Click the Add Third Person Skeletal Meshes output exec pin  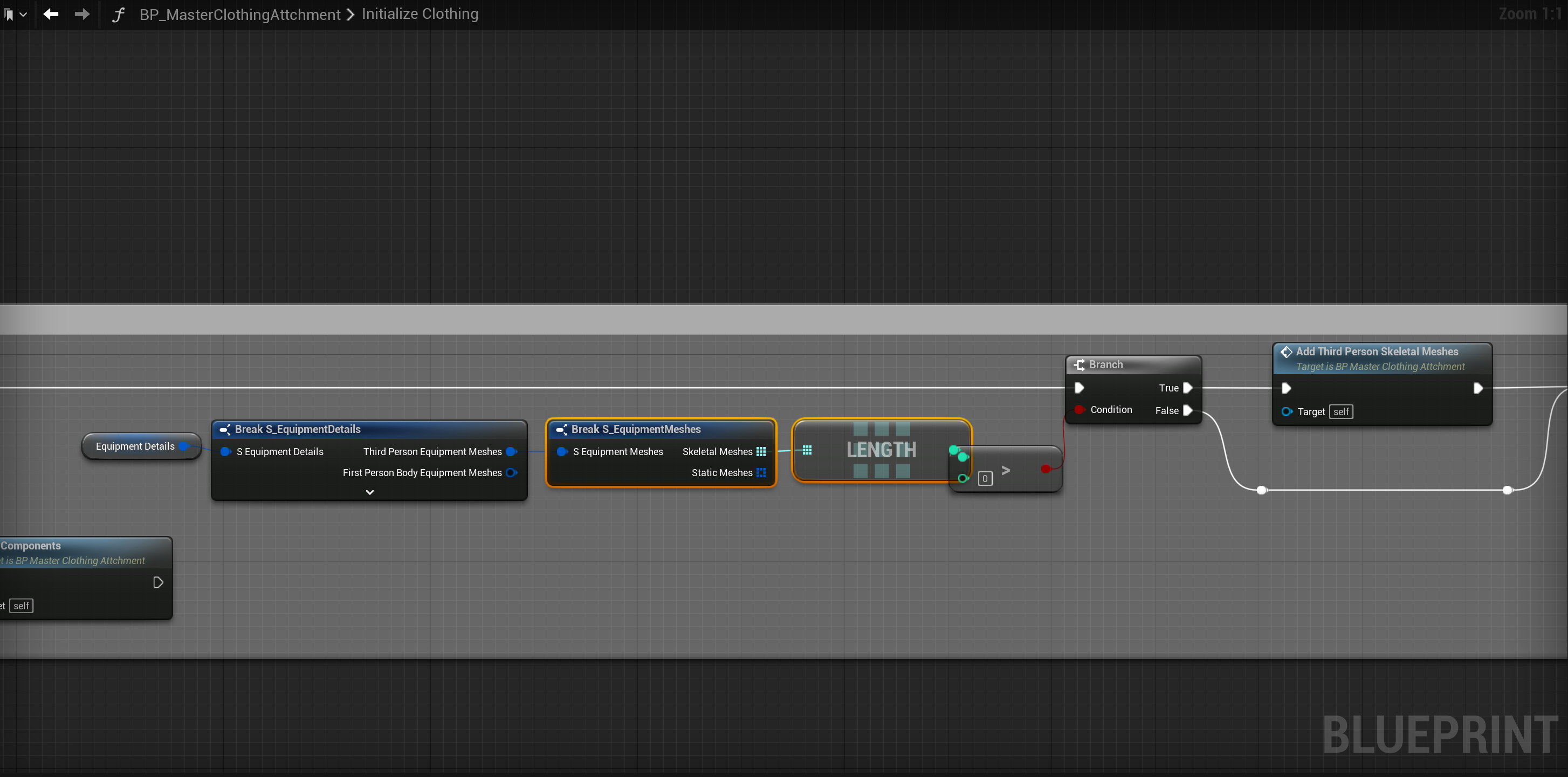pyautogui.click(x=1477, y=388)
